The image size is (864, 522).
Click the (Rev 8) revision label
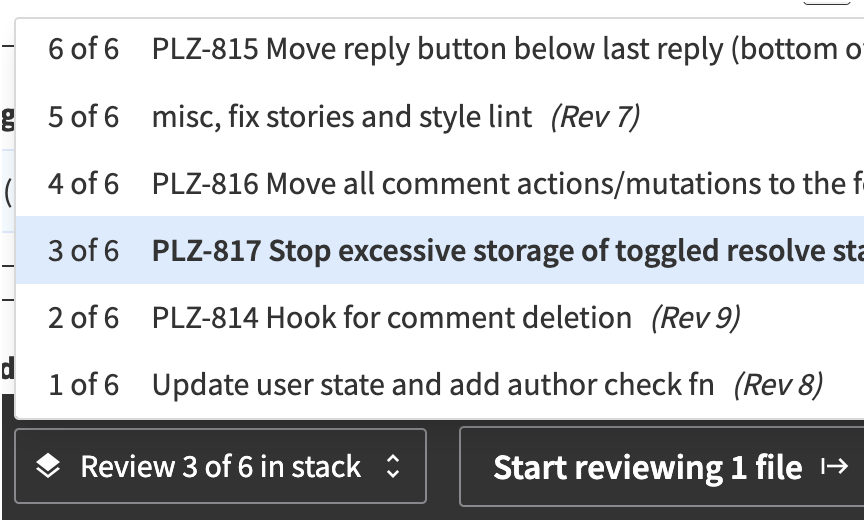coord(779,385)
